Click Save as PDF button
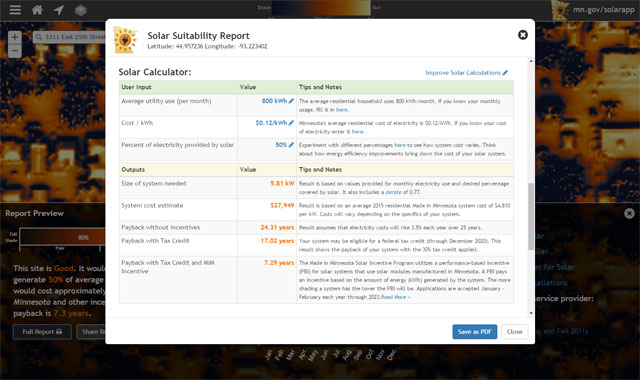The width and height of the screenshot is (640, 380). pos(475,332)
